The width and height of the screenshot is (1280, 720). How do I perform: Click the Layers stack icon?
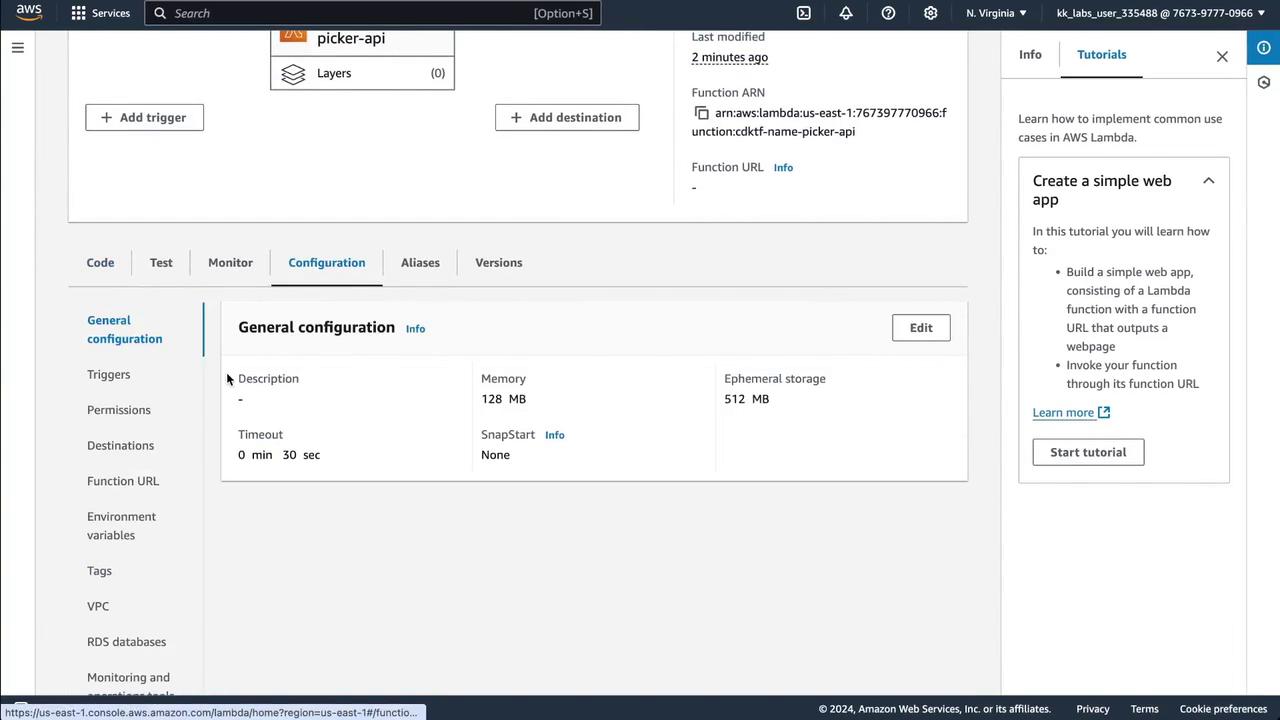pos(293,74)
